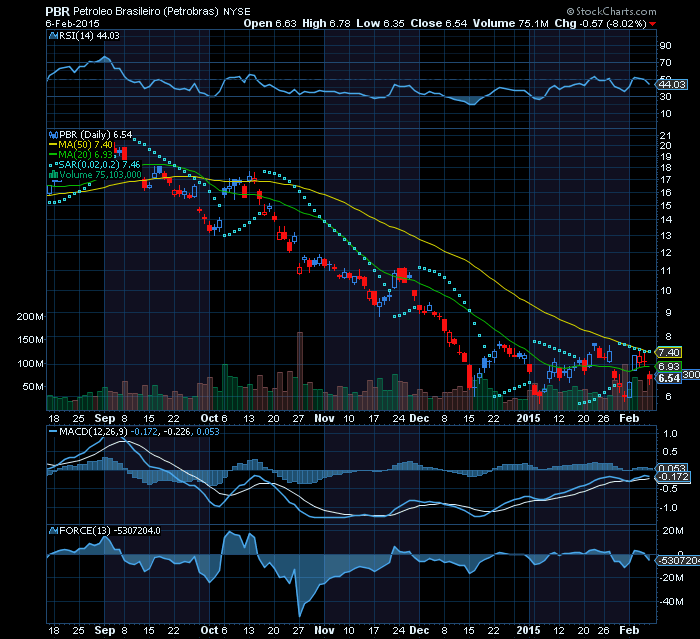Click the 6.54 last price tag on the axis
This screenshot has width=700, height=639.
coord(669,378)
